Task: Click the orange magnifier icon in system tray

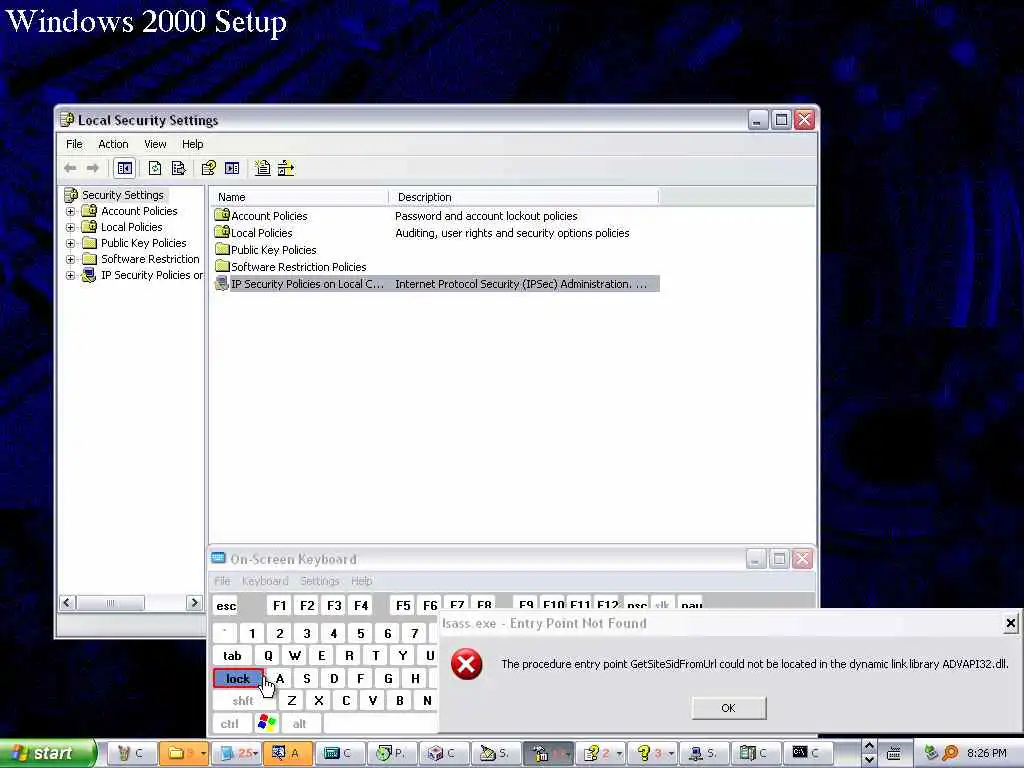Action: pyautogui.click(x=950, y=753)
